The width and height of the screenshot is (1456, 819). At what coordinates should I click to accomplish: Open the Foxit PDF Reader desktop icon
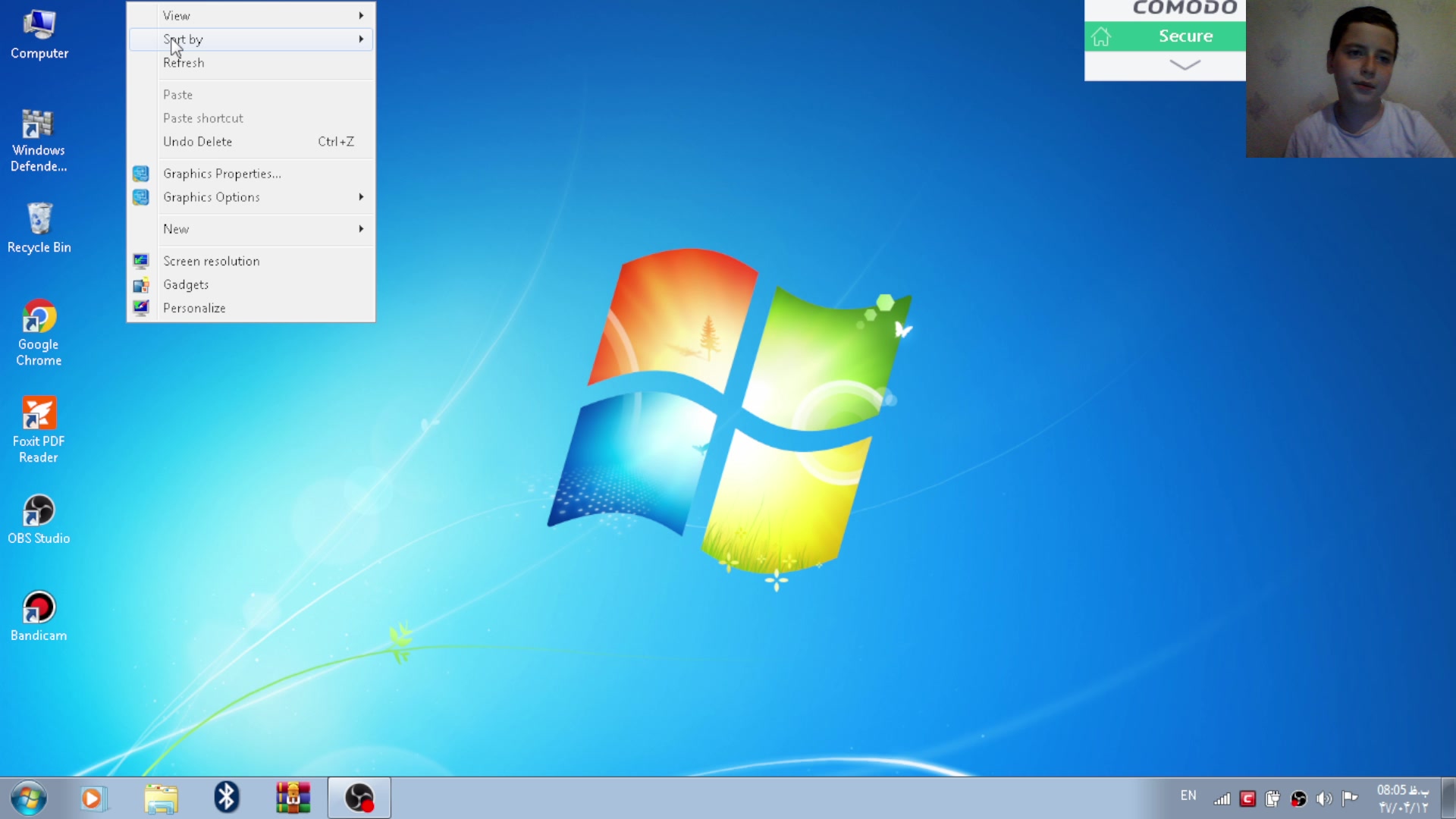pyautogui.click(x=39, y=414)
